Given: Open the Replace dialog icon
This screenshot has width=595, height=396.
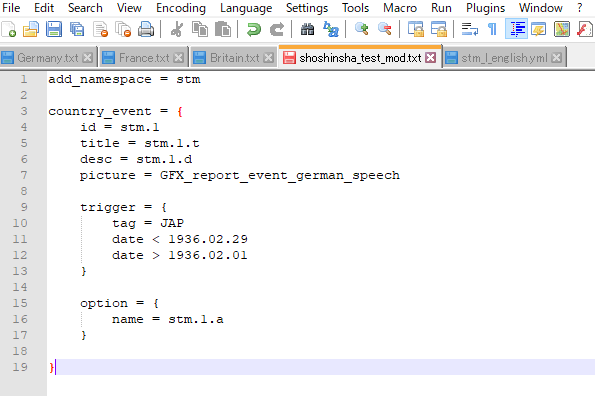Looking at the screenshot, I should (331, 29).
